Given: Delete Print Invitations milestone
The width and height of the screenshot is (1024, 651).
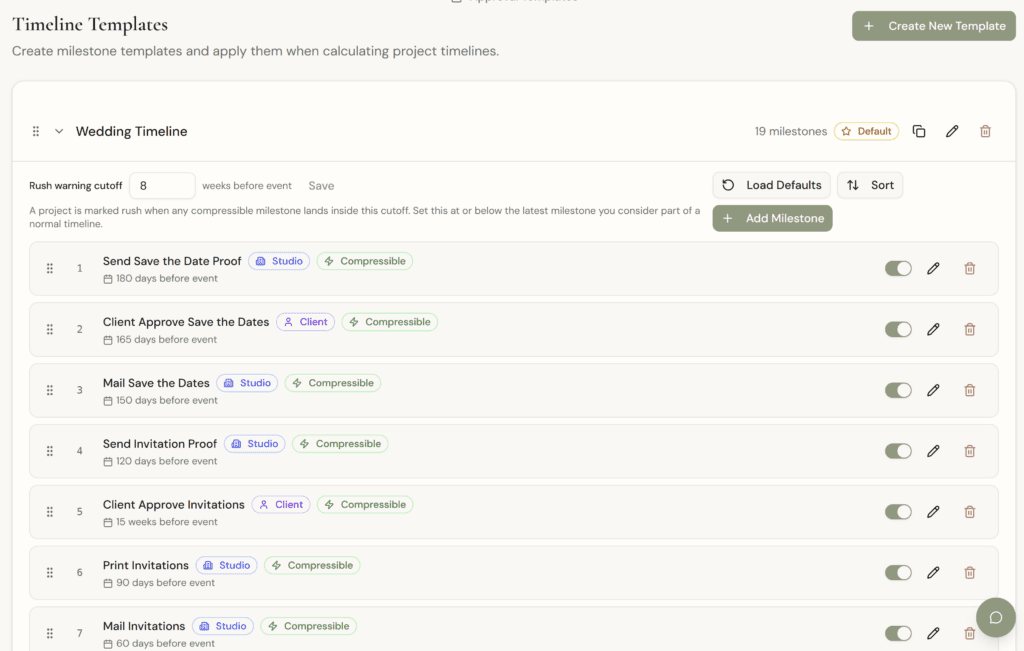Looking at the screenshot, I should [x=970, y=572].
